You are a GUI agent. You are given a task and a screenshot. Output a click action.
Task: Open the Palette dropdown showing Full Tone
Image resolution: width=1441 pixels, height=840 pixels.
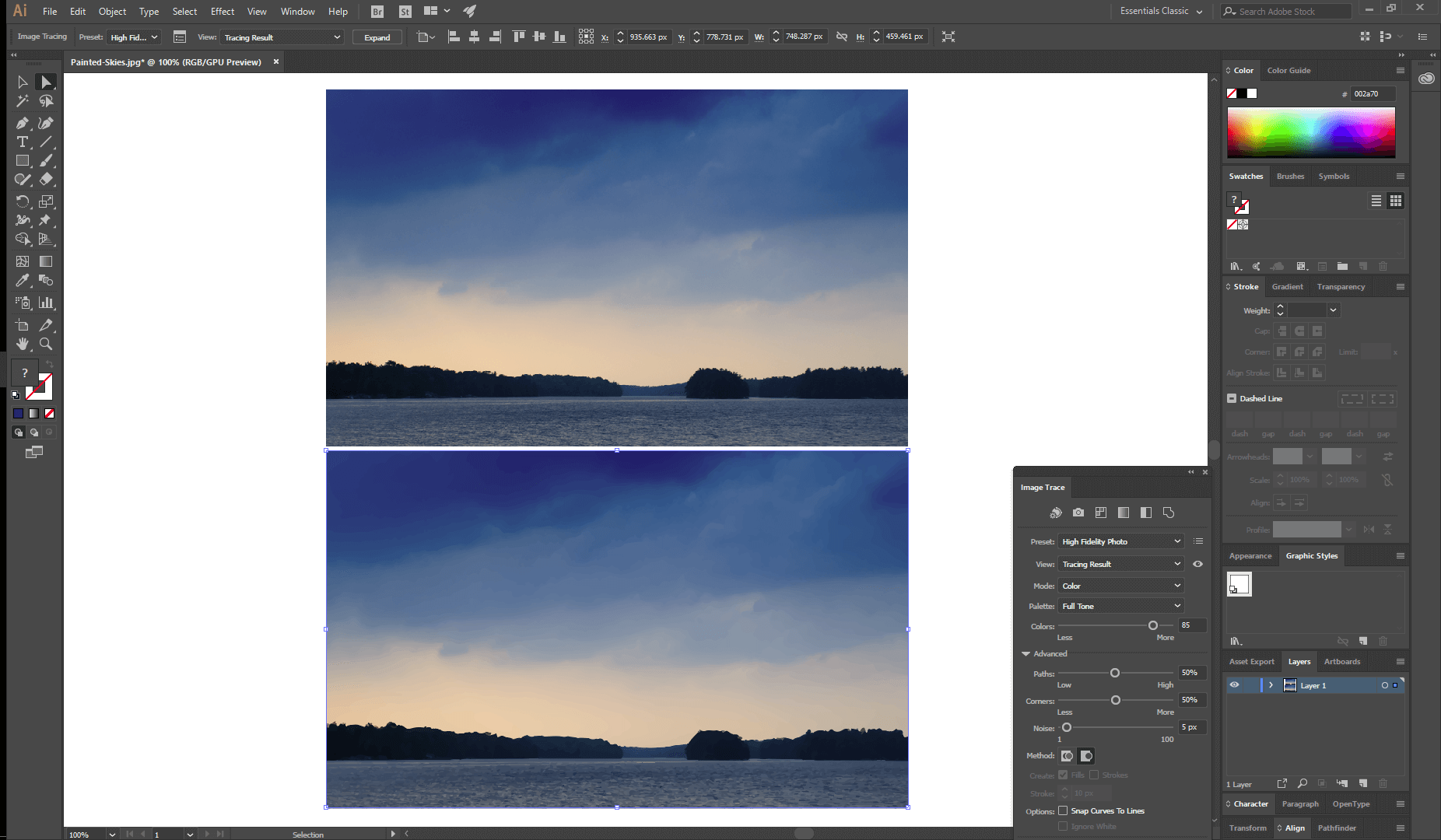[1120, 605]
